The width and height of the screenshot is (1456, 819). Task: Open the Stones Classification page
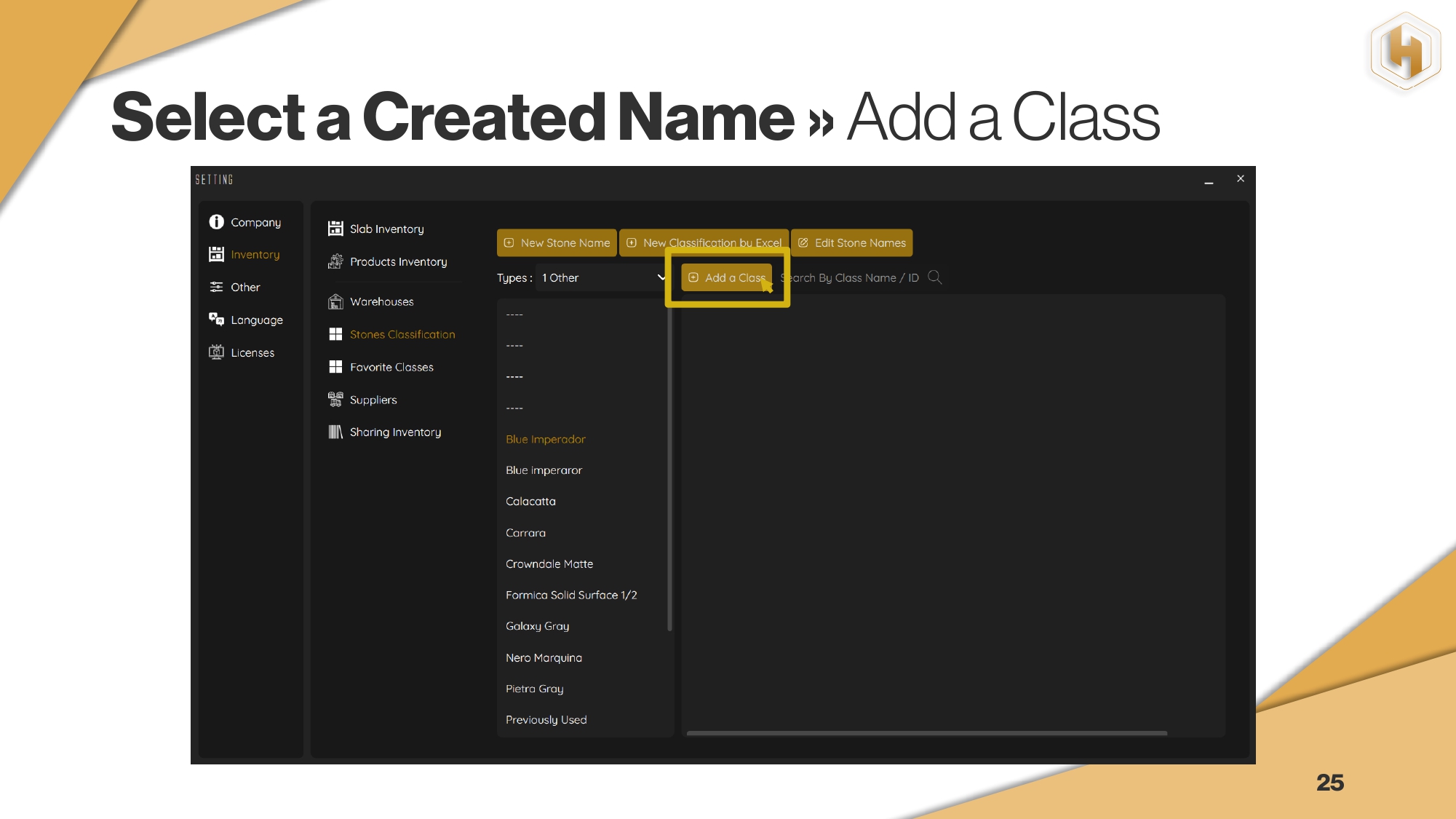[402, 335]
